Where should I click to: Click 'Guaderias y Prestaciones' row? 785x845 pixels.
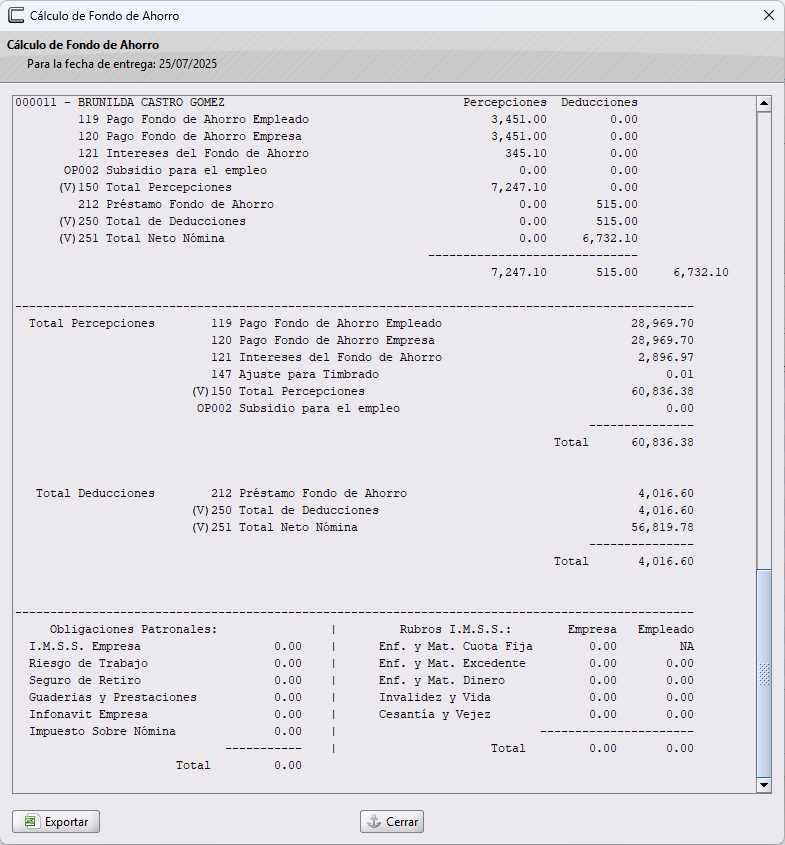click(x=165, y=697)
